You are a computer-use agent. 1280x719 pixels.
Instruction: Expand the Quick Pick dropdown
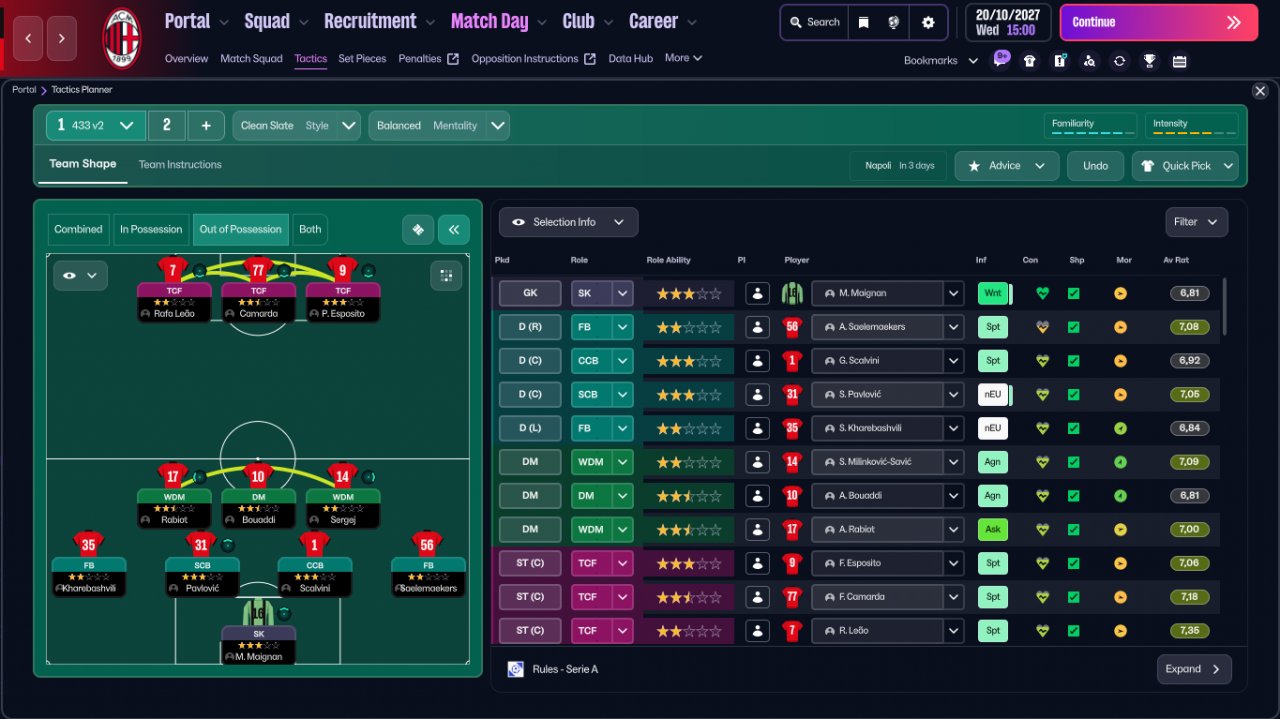[x=1185, y=166]
